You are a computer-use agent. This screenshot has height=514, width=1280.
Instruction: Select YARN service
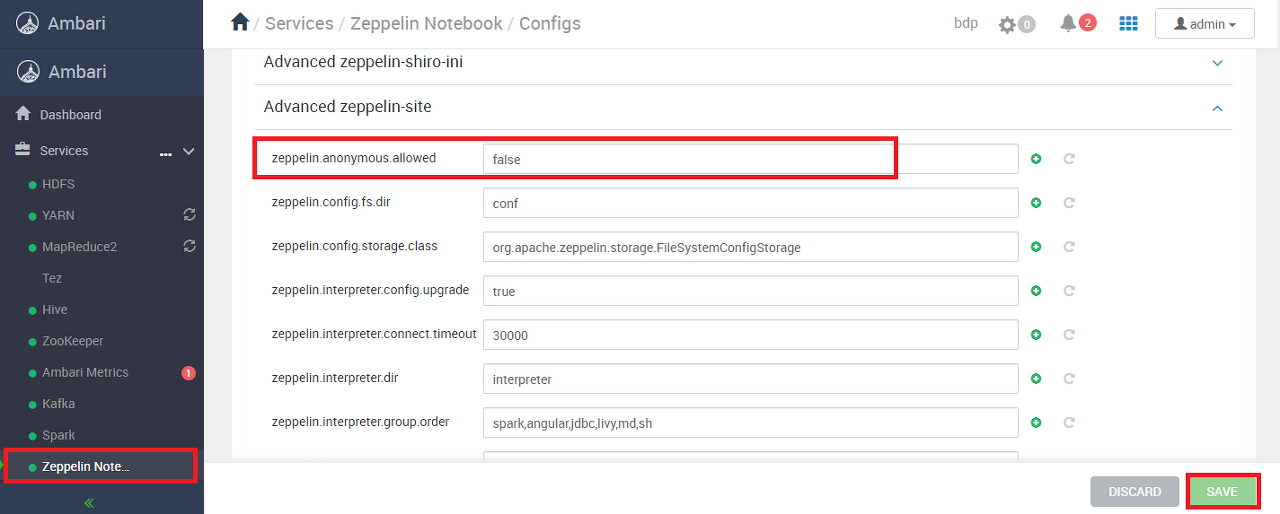click(x=58, y=215)
